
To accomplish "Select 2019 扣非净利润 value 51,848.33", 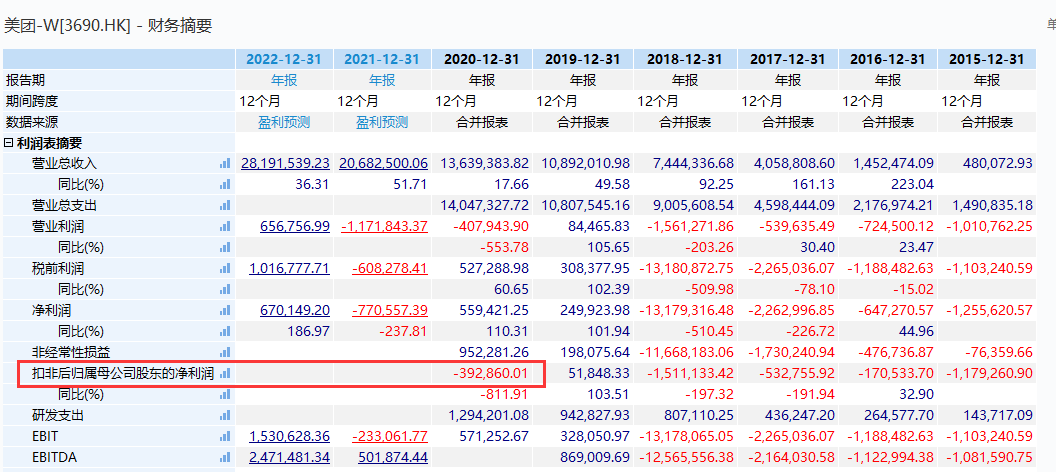I will [x=598, y=374].
